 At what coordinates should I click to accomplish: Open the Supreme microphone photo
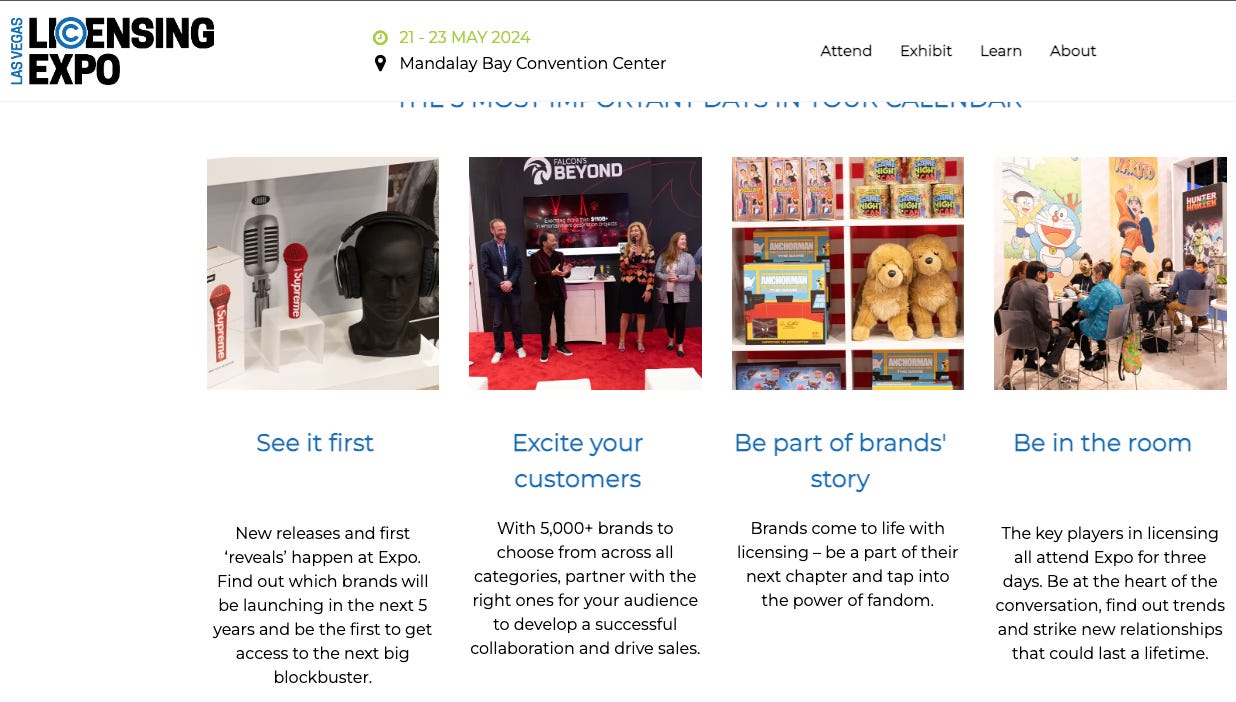pos(323,273)
